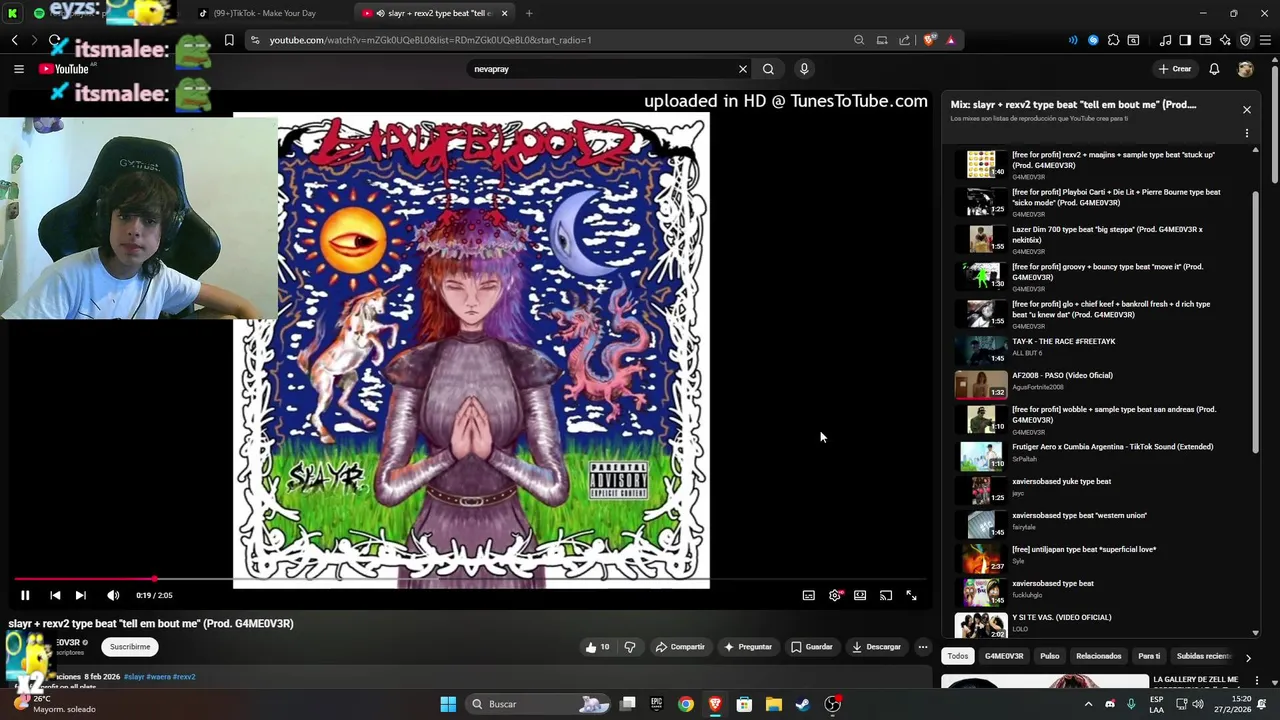Click the Suscribirme button
Screen dimensions: 1280x720
click(130, 647)
